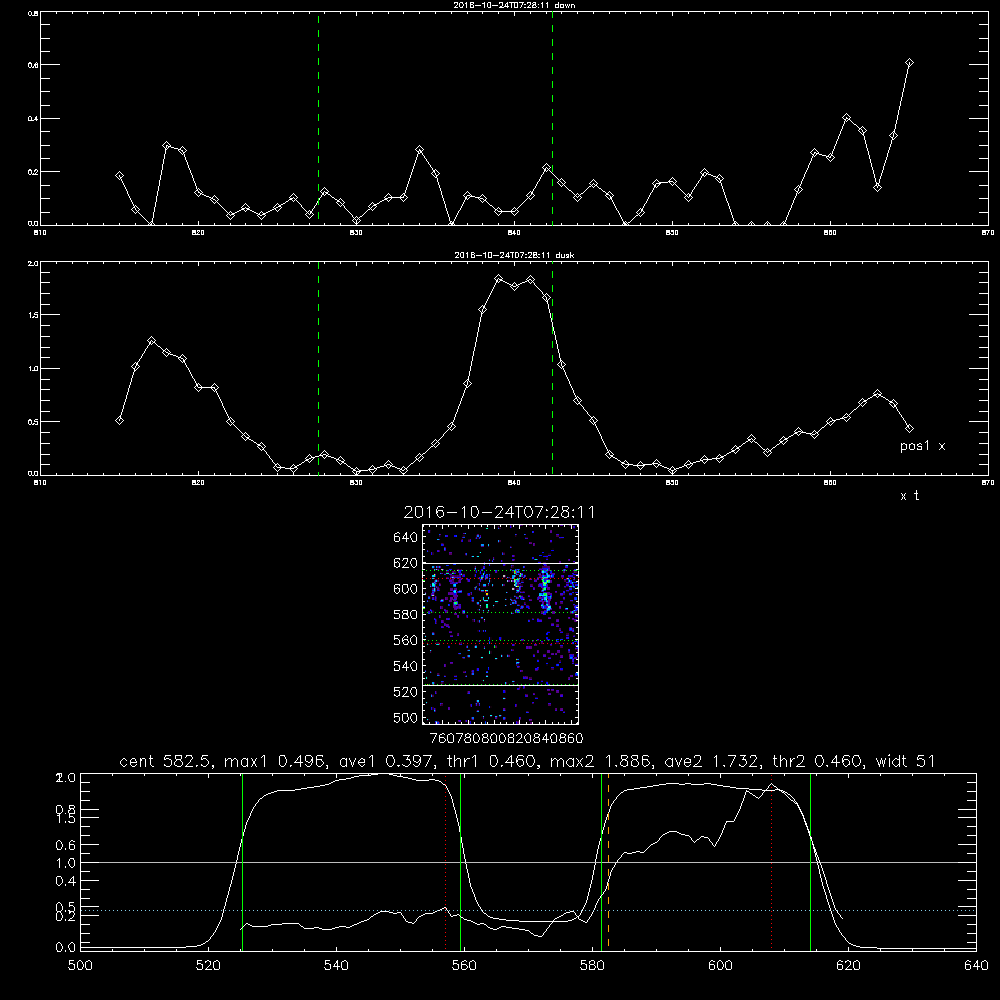Click the '640' tick label on bottom plot x-axis
The image size is (1000, 1000).
[976, 966]
